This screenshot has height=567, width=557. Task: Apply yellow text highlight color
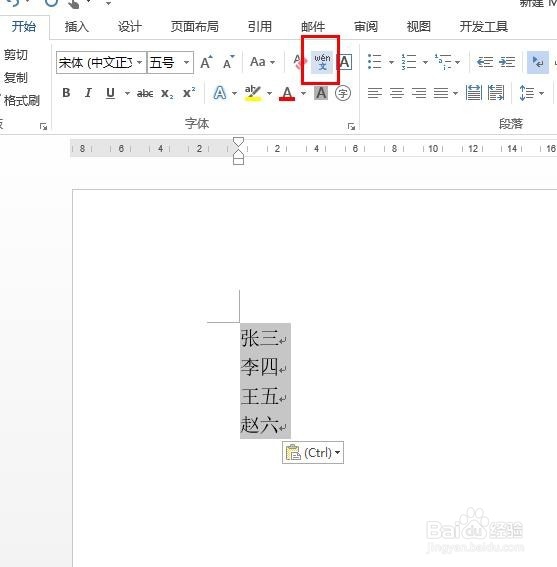(253, 93)
